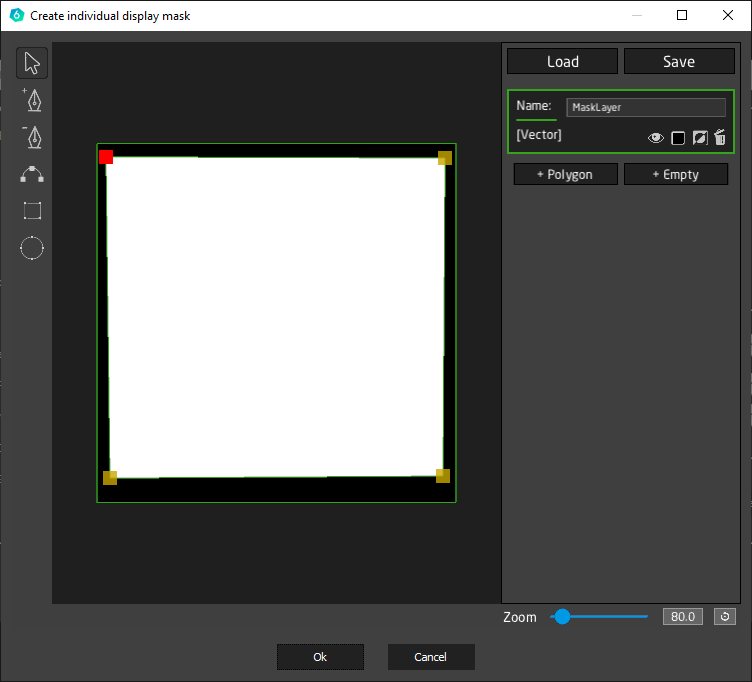Add a new Polygon layer

565,174
